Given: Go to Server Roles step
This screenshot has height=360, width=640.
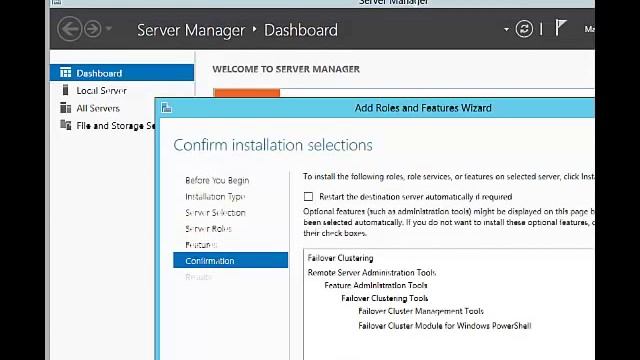Looking at the screenshot, I should coord(208,229).
